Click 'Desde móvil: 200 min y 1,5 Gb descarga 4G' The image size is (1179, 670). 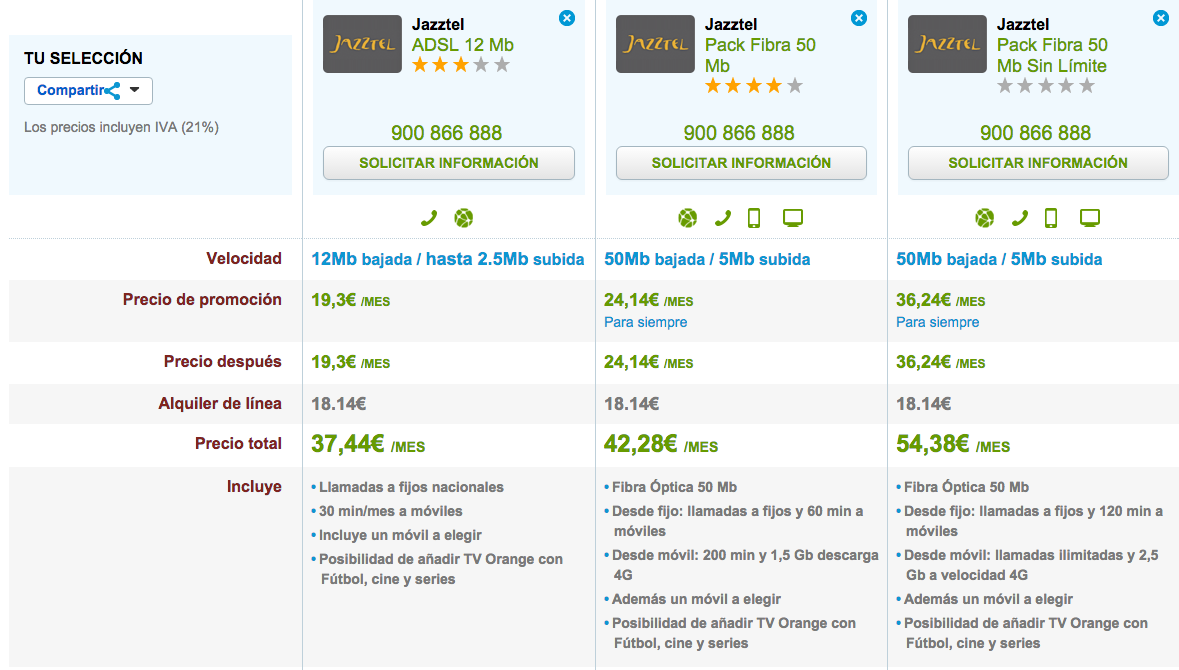pos(745,565)
